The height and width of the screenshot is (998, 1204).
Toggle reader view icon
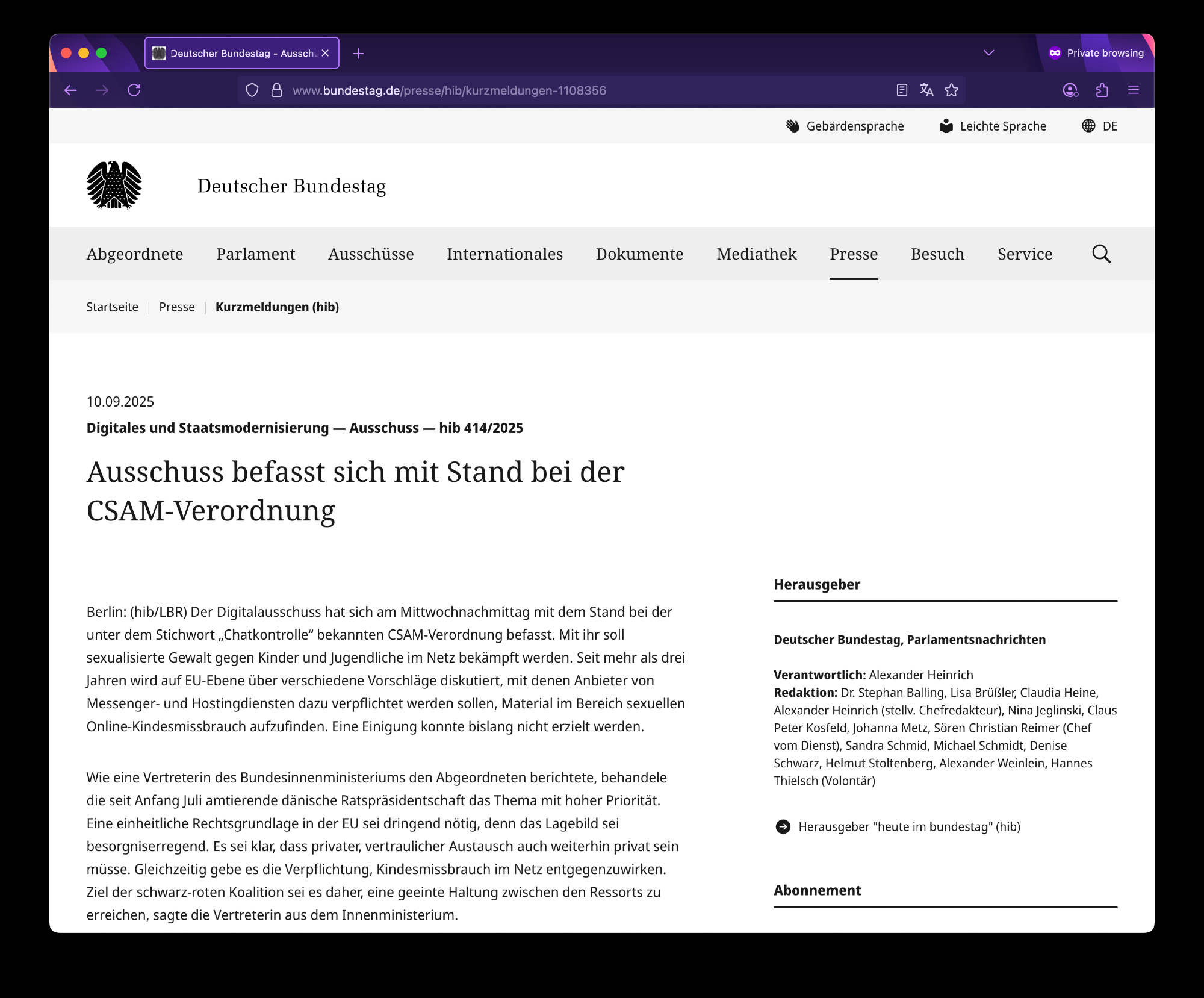901,90
